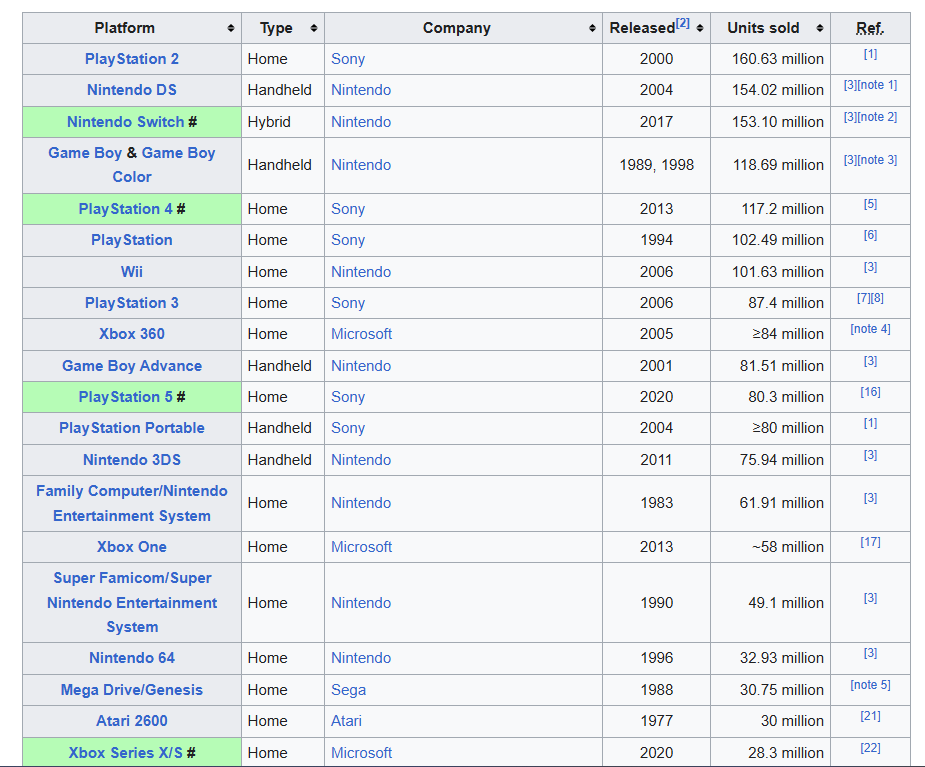The width and height of the screenshot is (925, 767).
Task: Open the PlayStation 2 platform link
Action: click(x=132, y=59)
